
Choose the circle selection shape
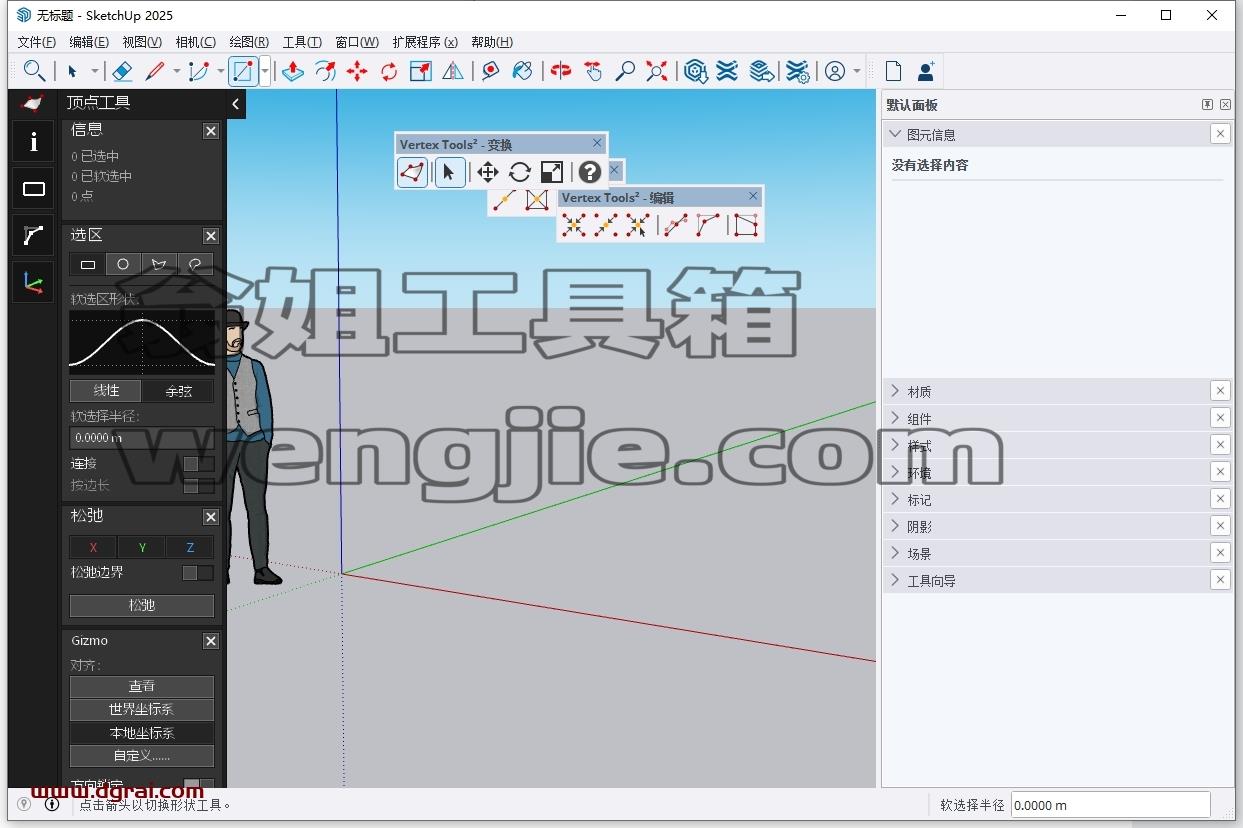pos(123,264)
